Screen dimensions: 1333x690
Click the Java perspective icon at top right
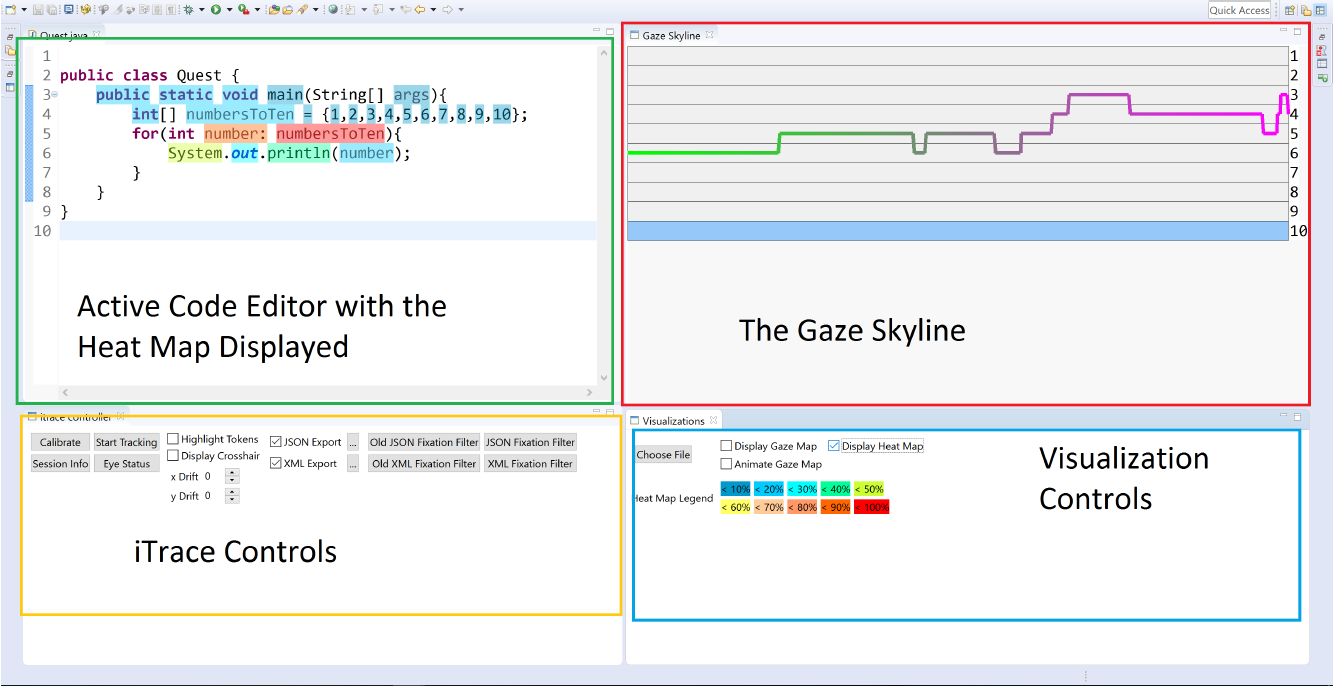point(1306,10)
